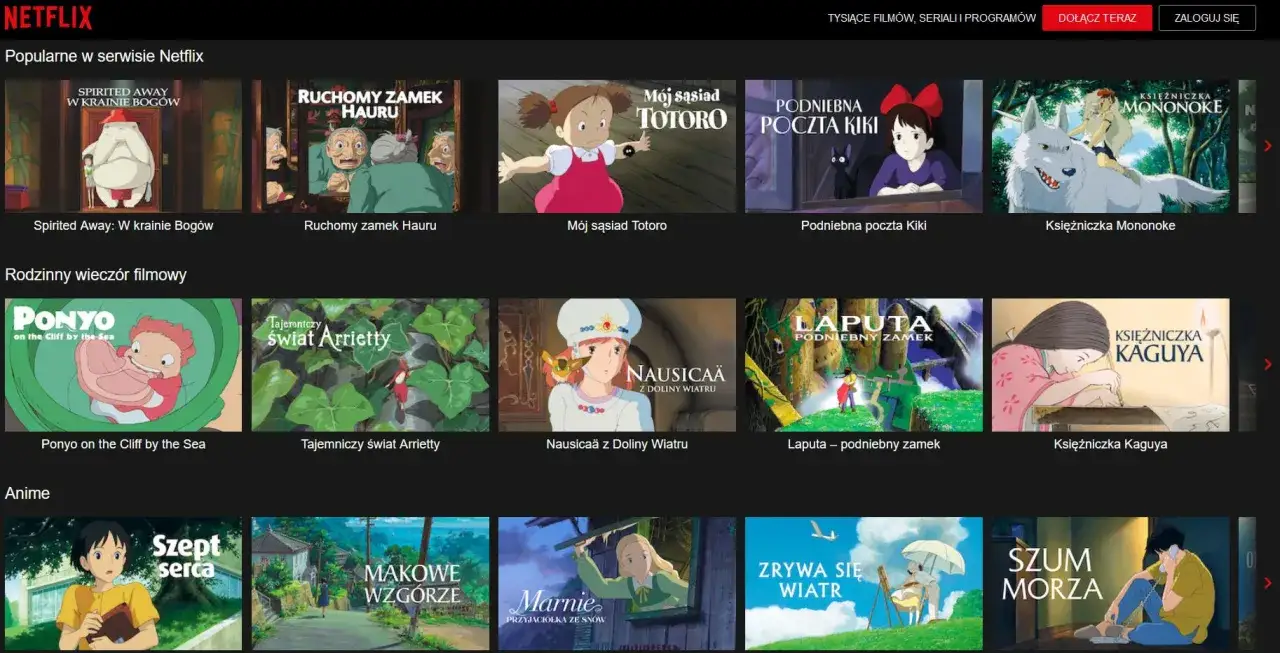Click the title text 'Mój sąsiad Totoro'
1280x653 pixels.
tap(617, 226)
